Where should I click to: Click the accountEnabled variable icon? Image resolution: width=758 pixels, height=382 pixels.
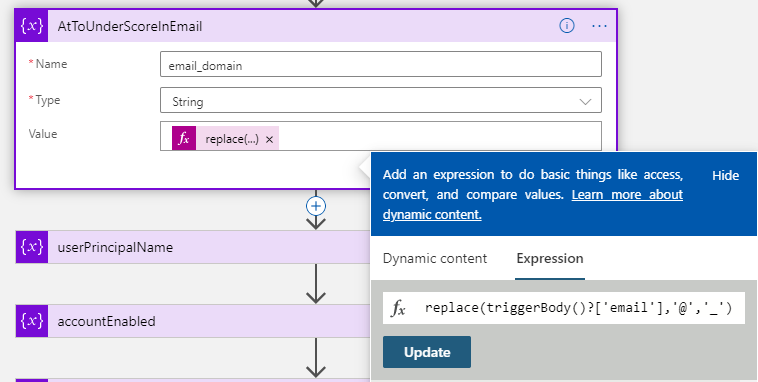click(32, 321)
